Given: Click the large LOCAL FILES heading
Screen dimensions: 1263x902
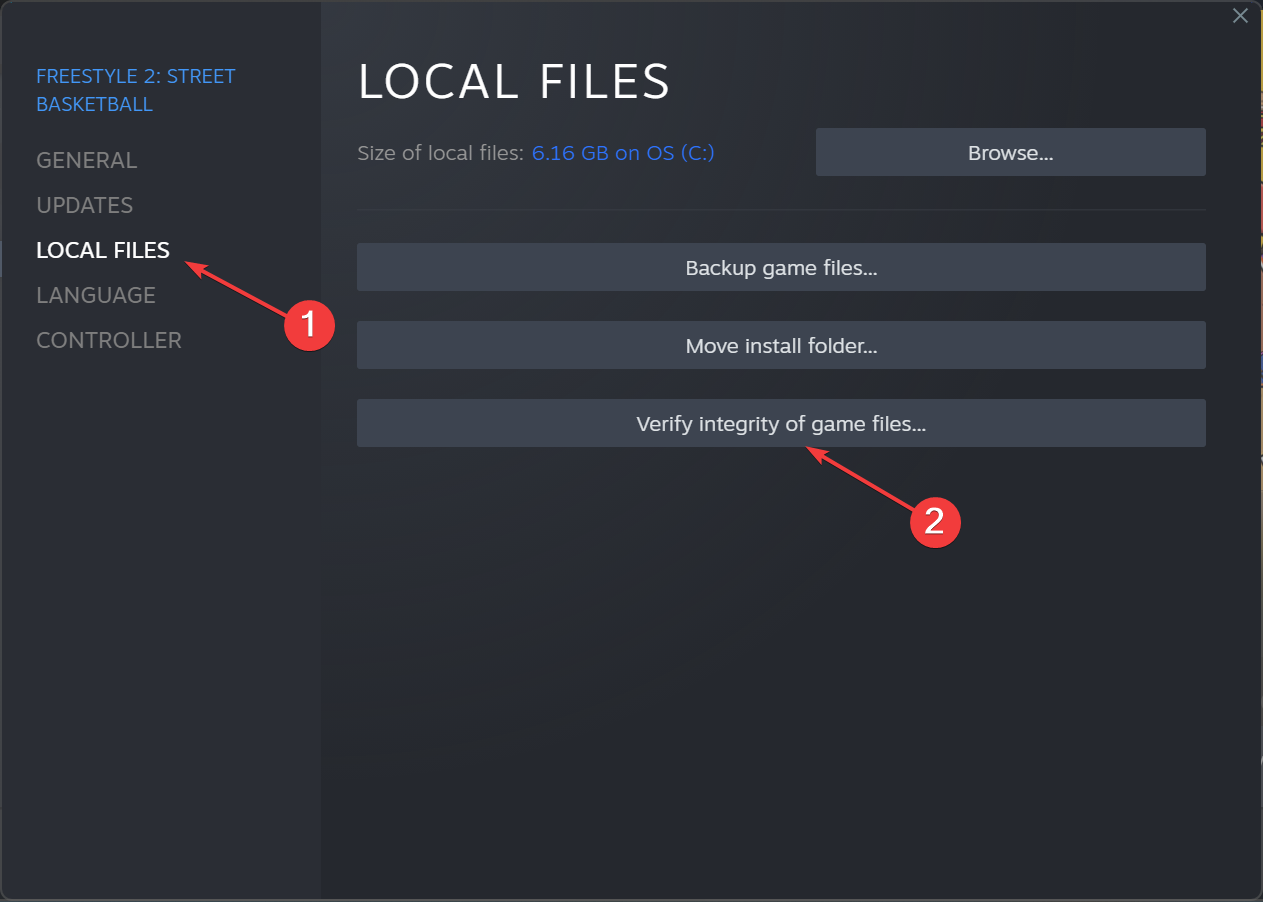Looking at the screenshot, I should (514, 81).
